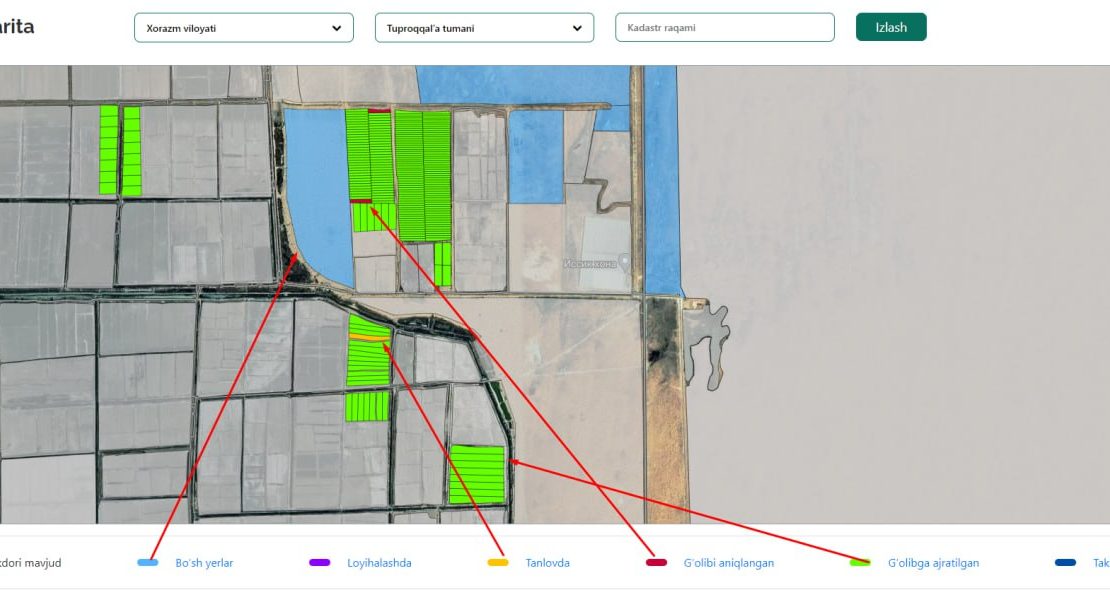Click the light blue Bo'sh yerlar swatch
The height and width of the screenshot is (590, 1110).
[x=148, y=563]
